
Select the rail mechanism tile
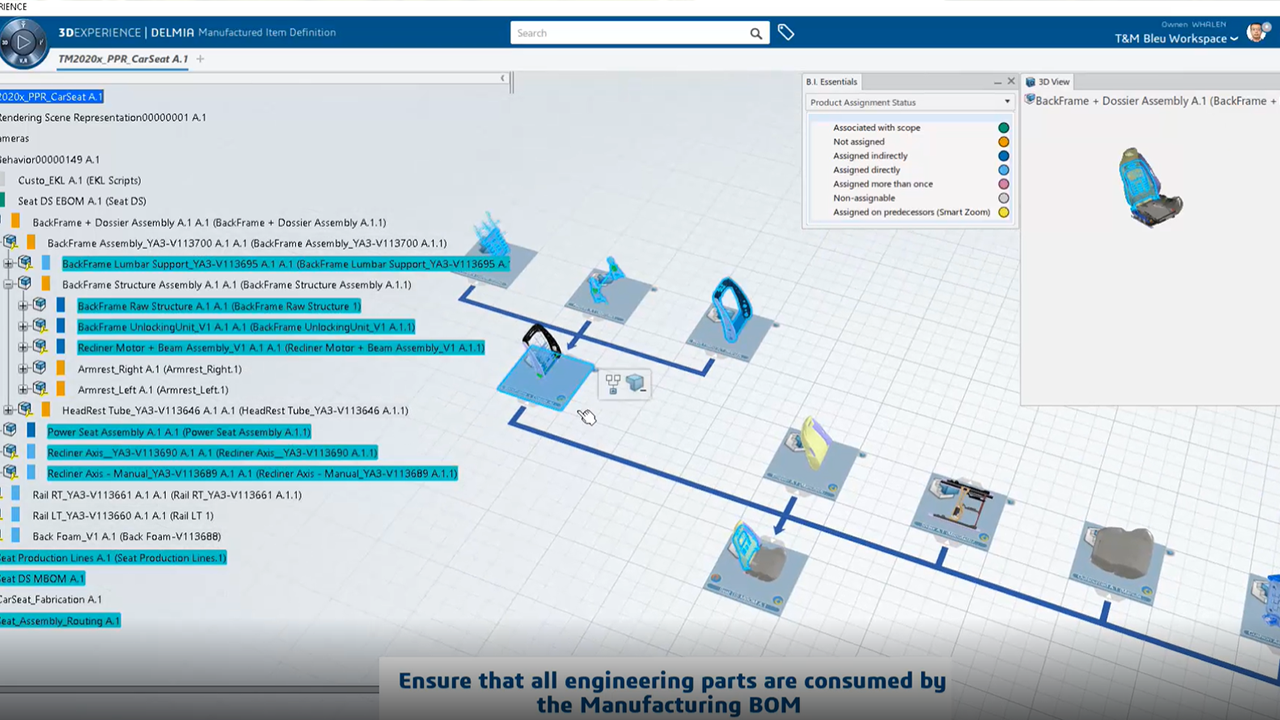pos(960,512)
